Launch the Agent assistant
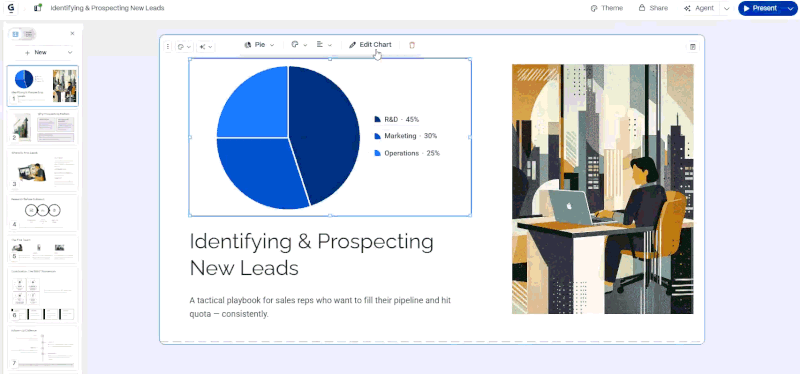The image size is (800, 374). tap(698, 8)
